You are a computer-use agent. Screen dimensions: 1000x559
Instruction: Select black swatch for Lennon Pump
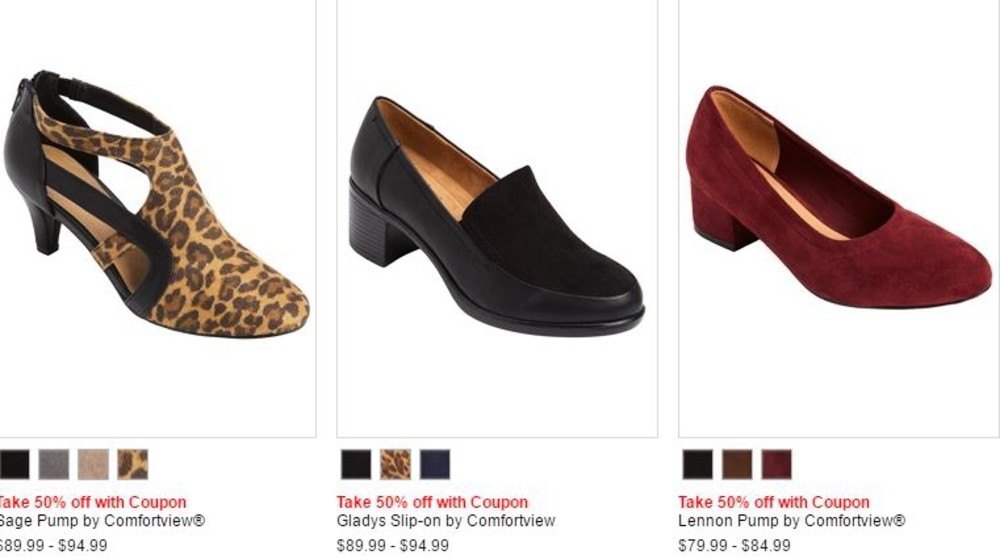click(698, 465)
